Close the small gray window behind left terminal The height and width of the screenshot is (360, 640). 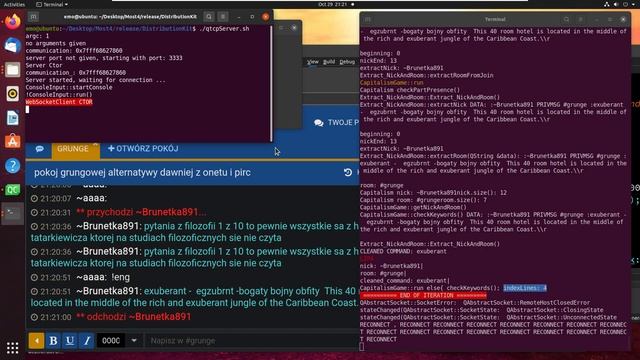(x=294, y=28)
